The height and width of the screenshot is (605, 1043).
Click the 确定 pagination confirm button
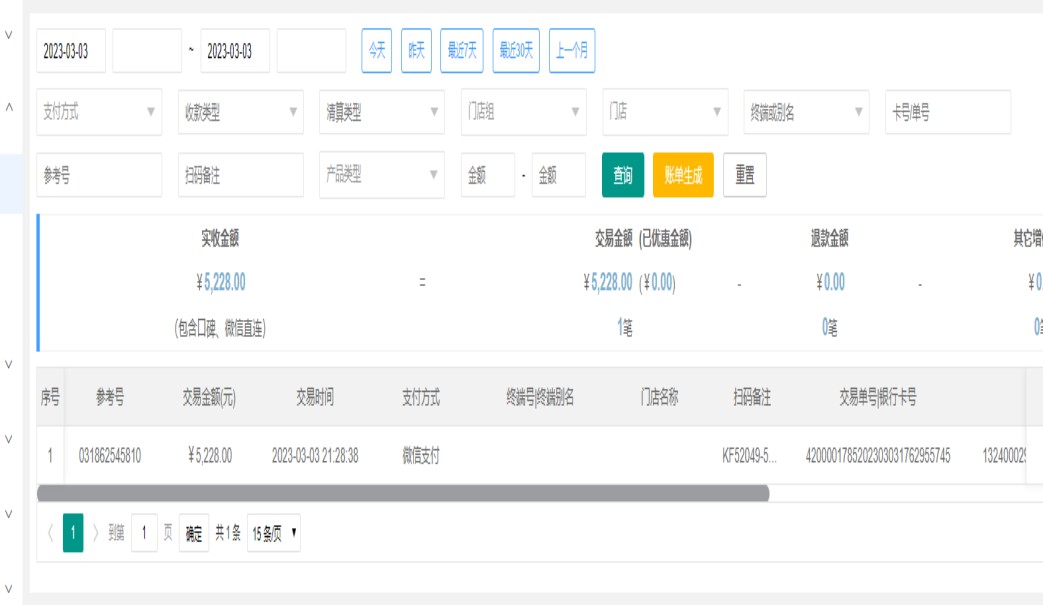point(195,534)
